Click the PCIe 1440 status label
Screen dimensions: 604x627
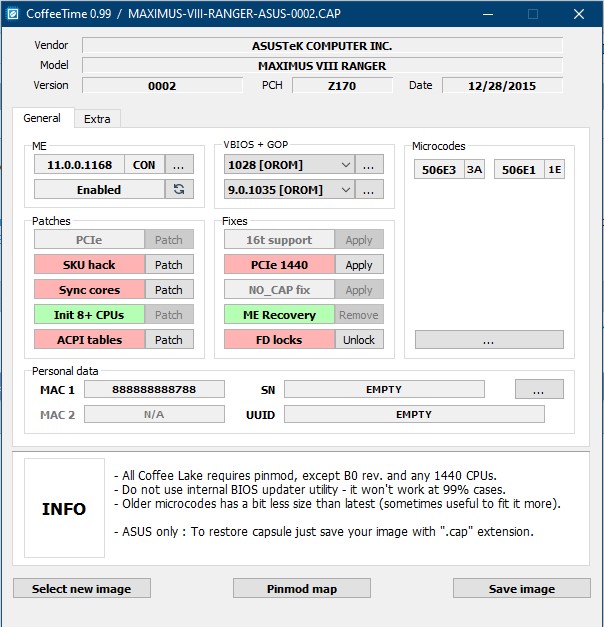click(279, 264)
